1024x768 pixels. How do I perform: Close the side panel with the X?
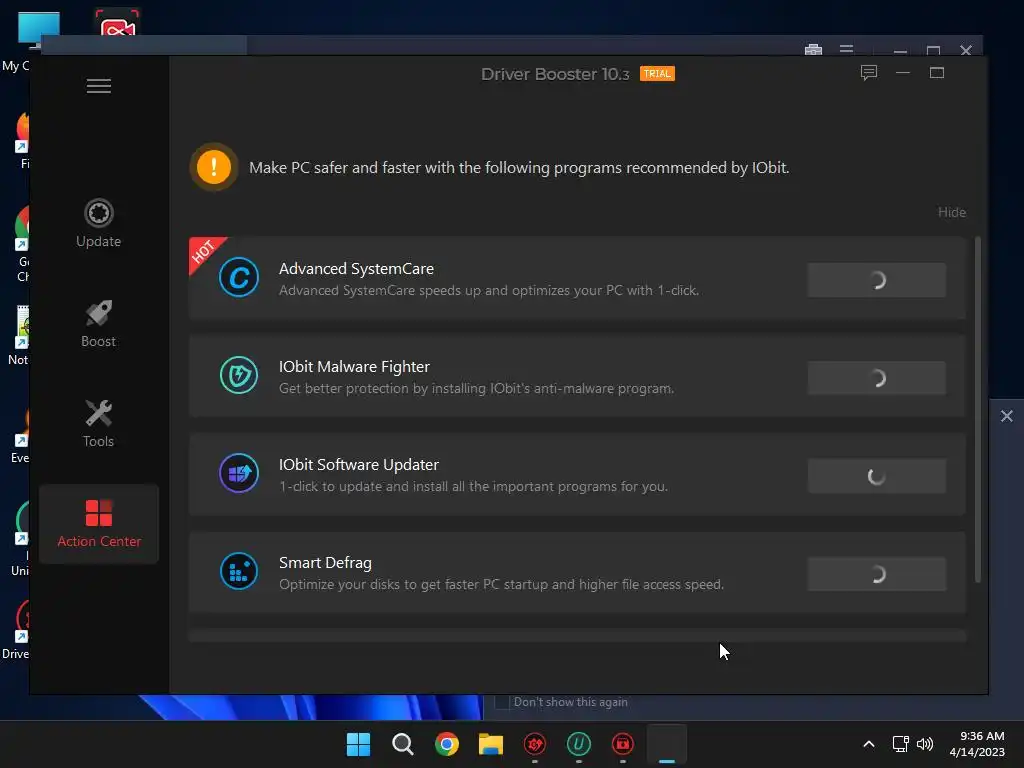(x=1006, y=416)
